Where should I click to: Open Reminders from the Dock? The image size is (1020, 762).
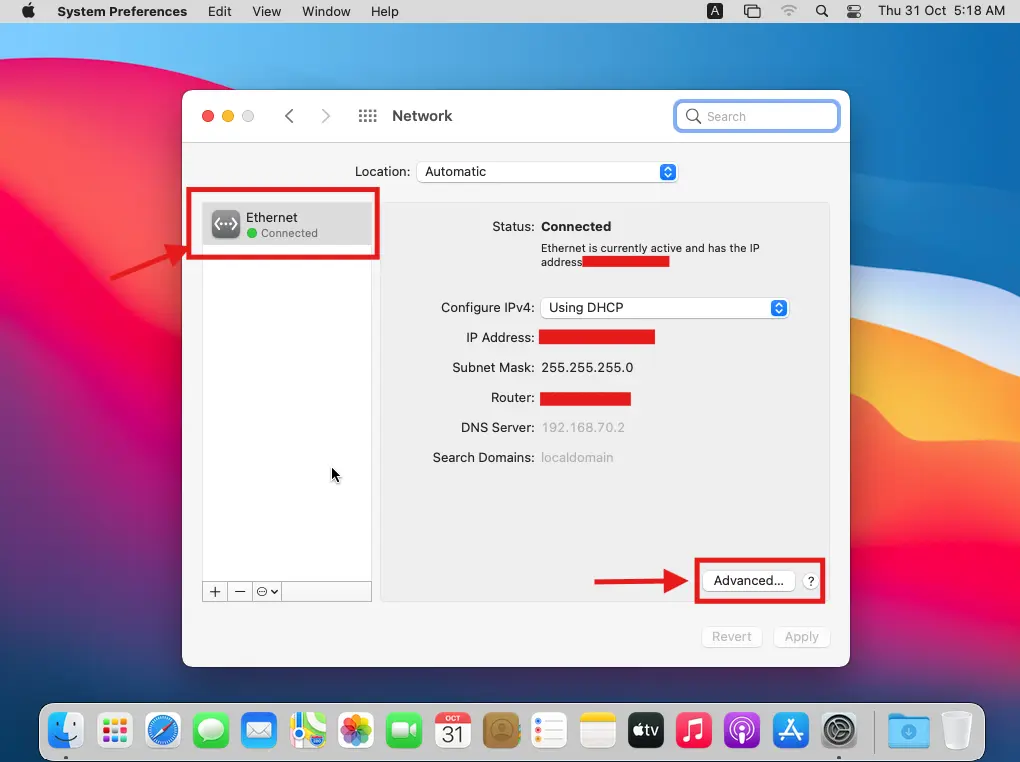point(549,730)
